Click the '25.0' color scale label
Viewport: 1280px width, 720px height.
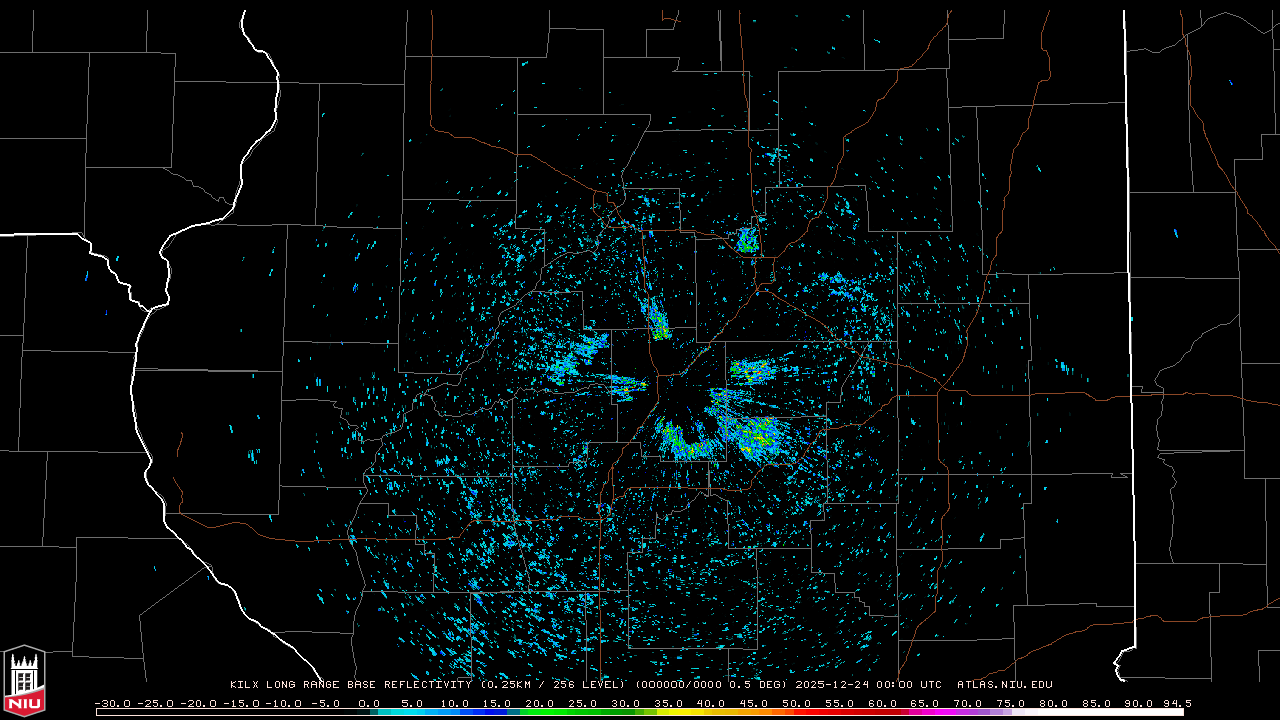pos(583,703)
